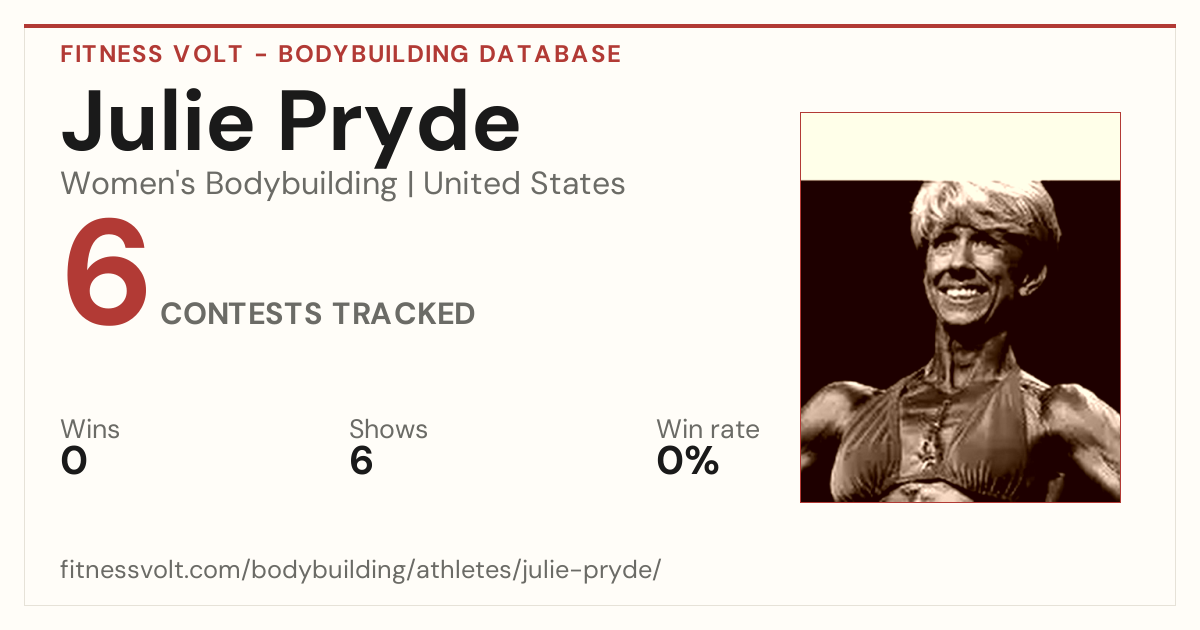Screen dimensions: 1200x630
Task: Select the "Women's Bodybuilding" category text
Action: tap(229, 184)
